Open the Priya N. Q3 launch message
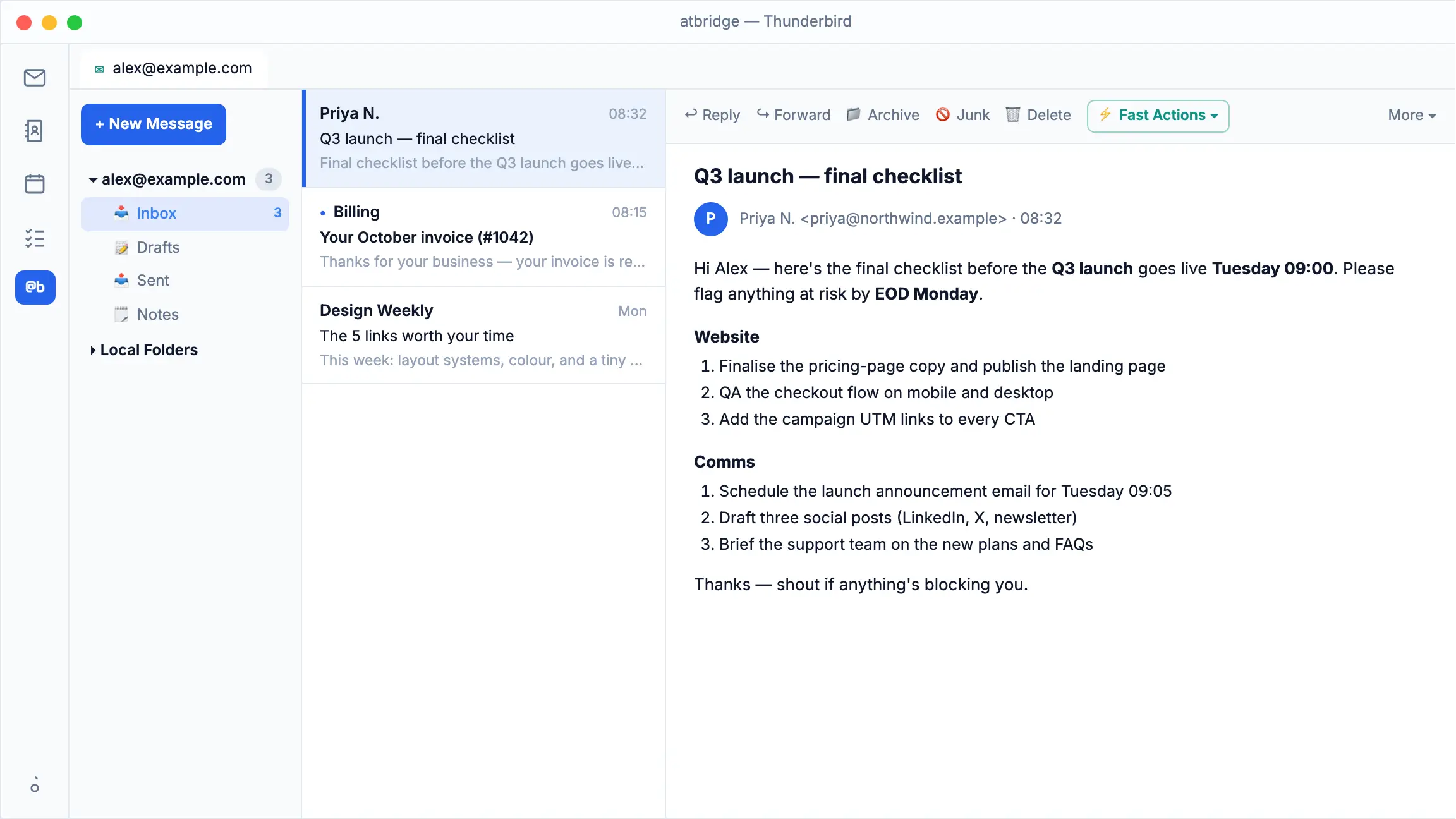This screenshot has height=819, width=1456. 484,138
